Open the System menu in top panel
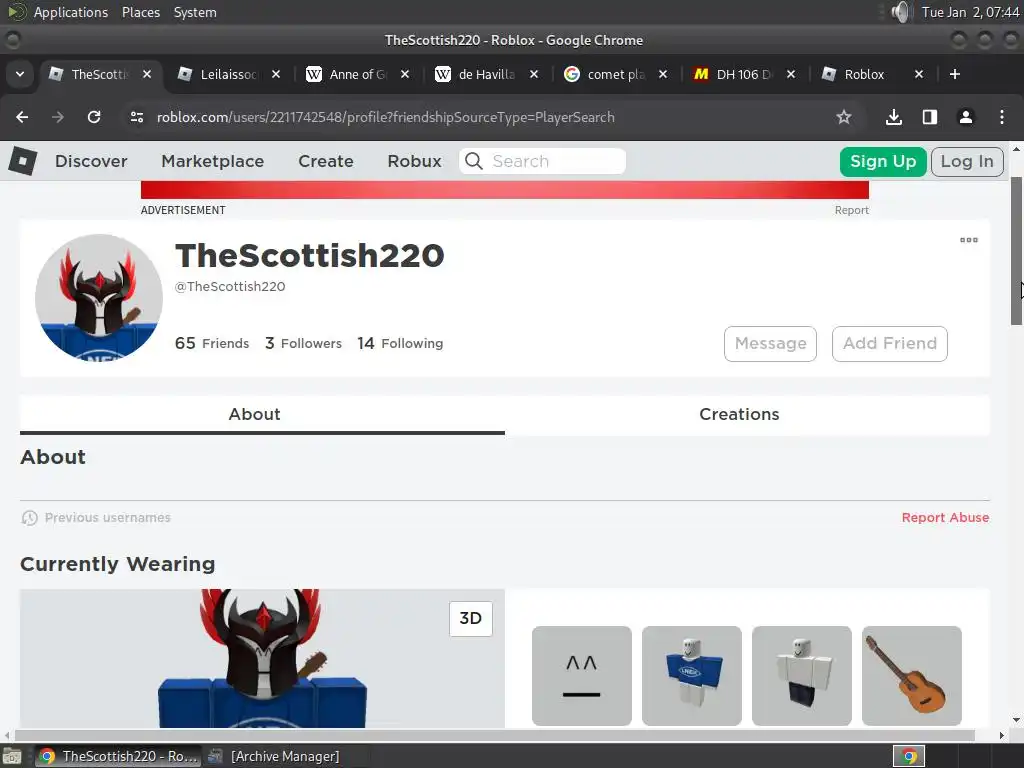This screenshot has width=1024, height=768. point(195,12)
